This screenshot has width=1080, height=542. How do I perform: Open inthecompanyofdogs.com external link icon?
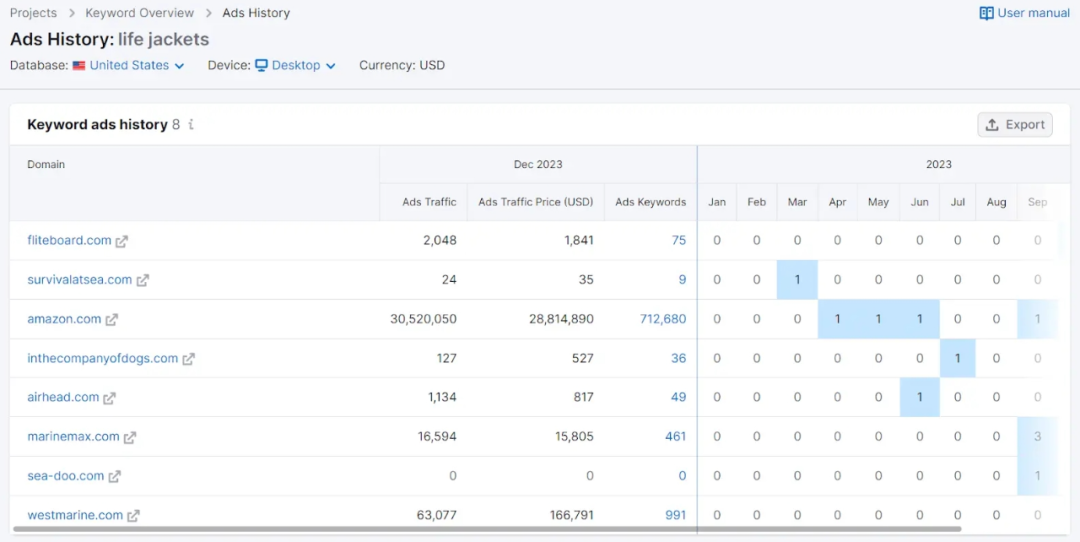pyautogui.click(x=189, y=359)
